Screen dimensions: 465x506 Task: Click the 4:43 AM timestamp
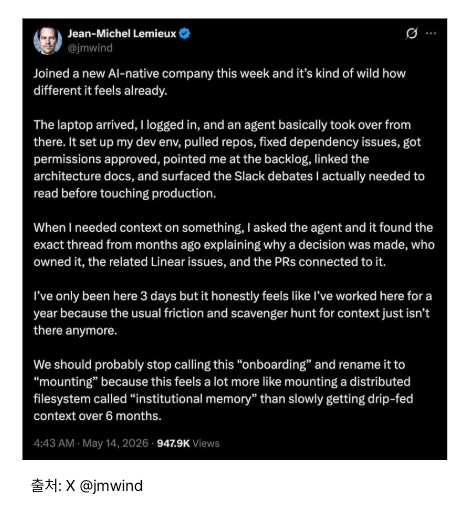coord(54,443)
